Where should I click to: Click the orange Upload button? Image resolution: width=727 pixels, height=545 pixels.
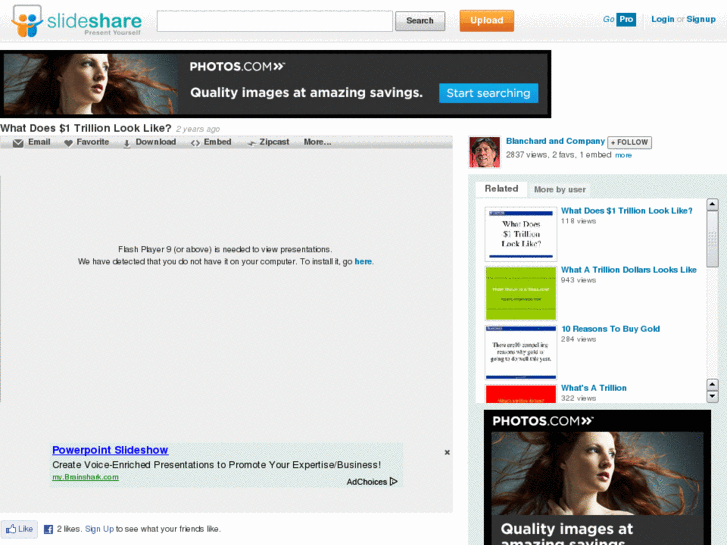486,21
